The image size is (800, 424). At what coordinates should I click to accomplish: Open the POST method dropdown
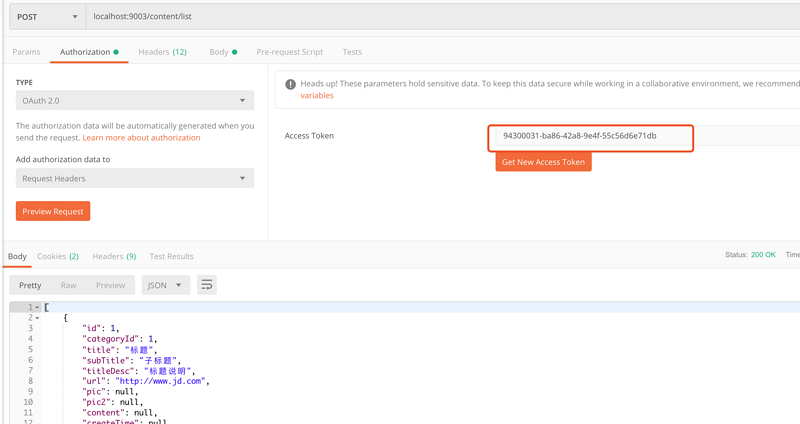click(46, 16)
